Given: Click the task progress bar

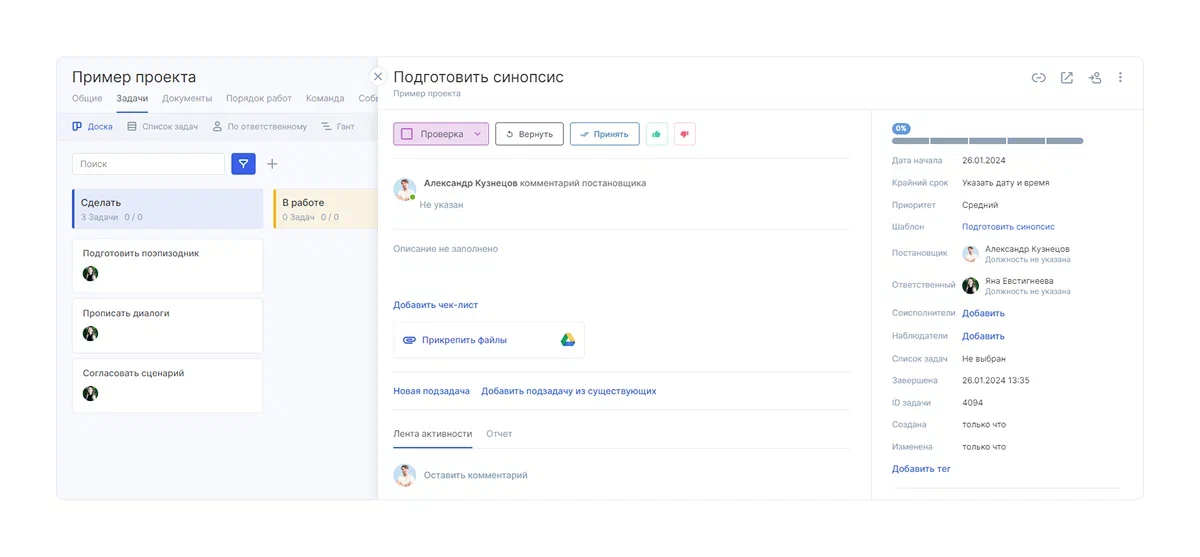Looking at the screenshot, I should click(x=987, y=141).
